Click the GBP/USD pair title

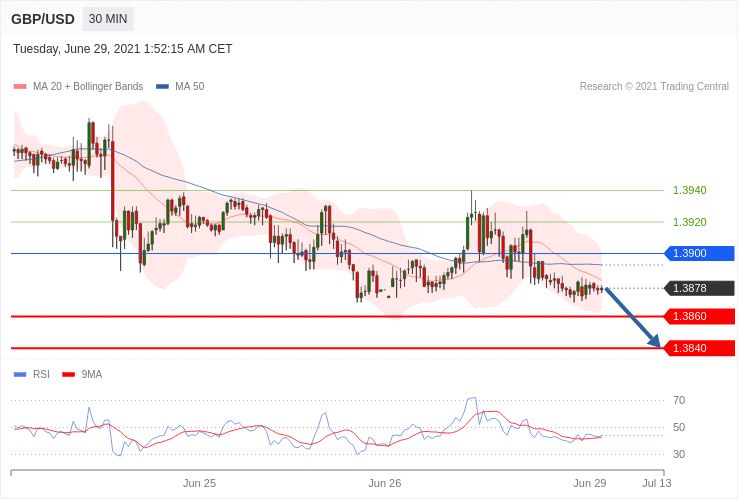pyautogui.click(x=43, y=19)
